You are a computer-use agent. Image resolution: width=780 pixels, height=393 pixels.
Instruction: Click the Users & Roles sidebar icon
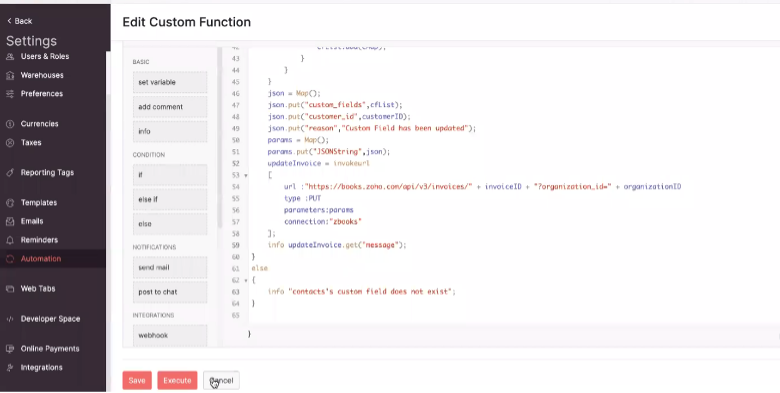pos(10,57)
